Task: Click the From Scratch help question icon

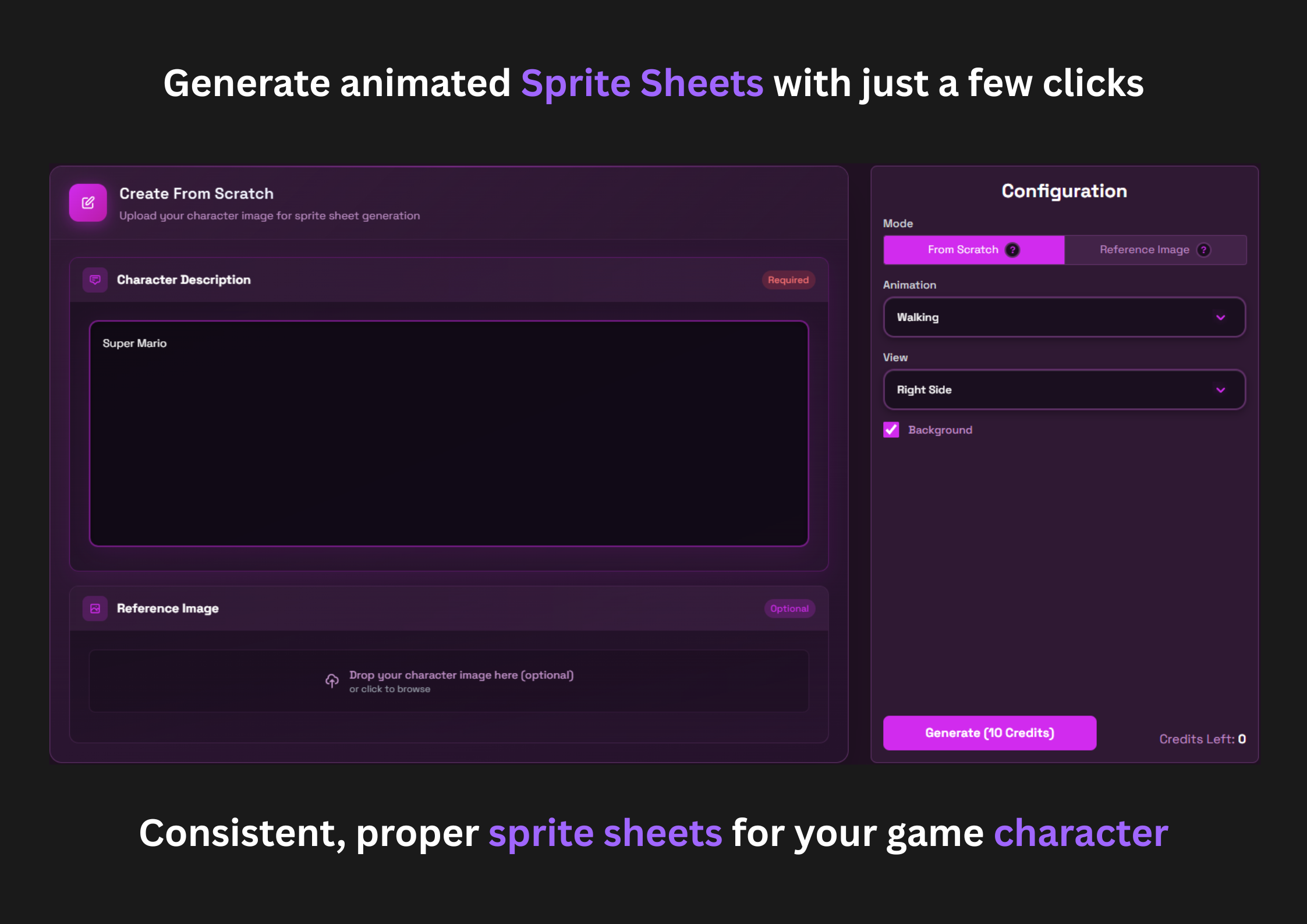Action: click(1012, 250)
